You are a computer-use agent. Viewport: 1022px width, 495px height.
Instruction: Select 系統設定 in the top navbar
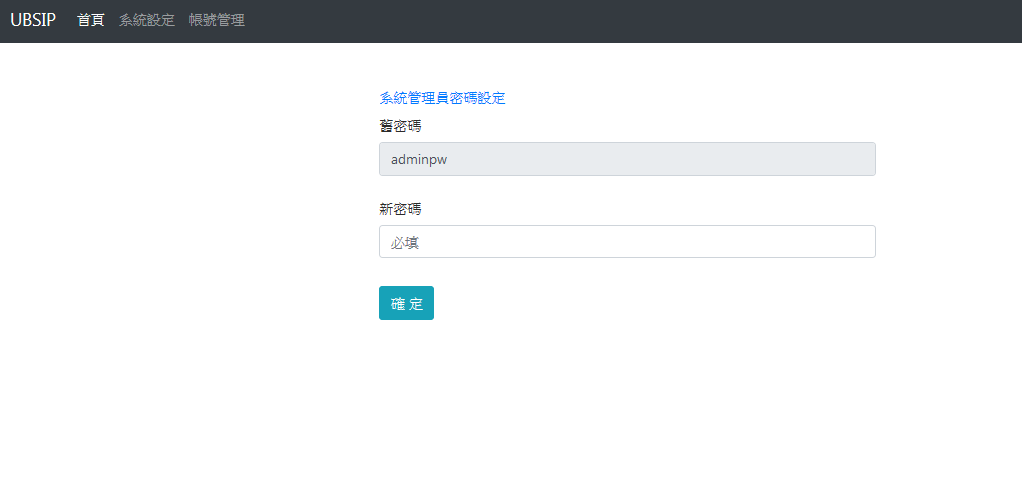(x=146, y=20)
